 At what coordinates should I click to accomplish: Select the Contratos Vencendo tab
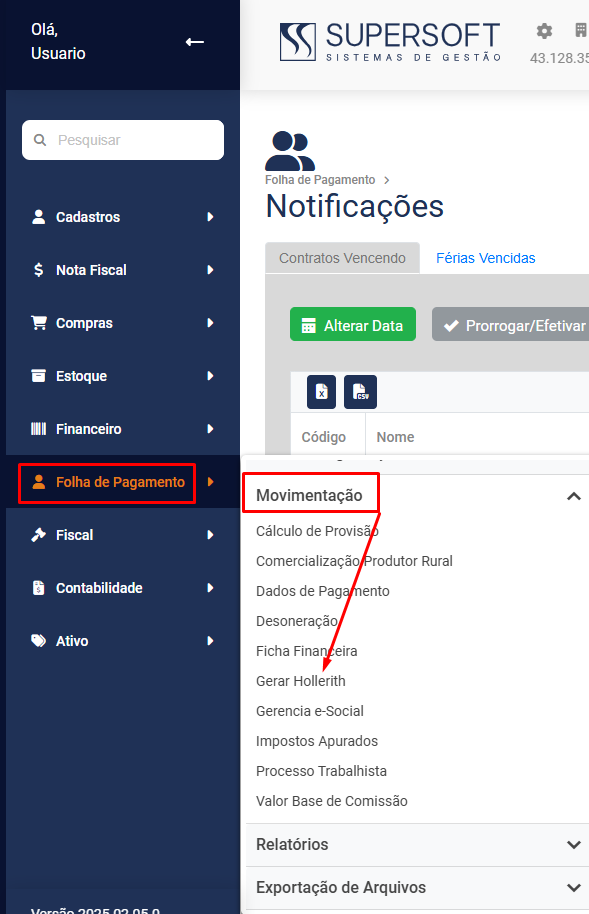click(x=342, y=258)
